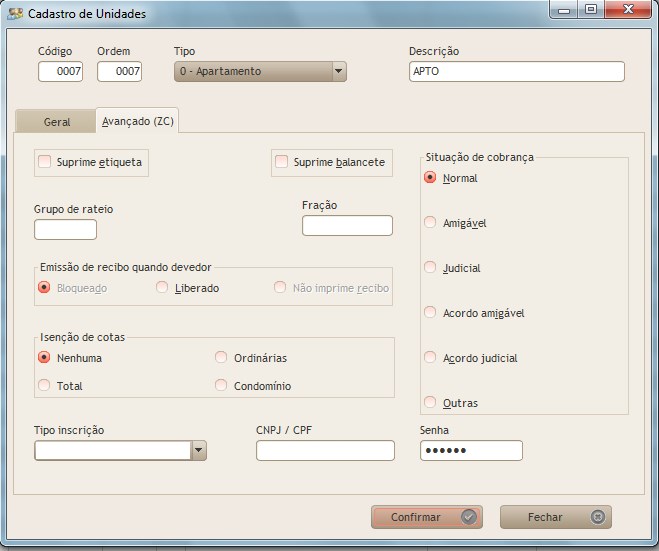
Task: Enable the Suprime balancete checkbox
Action: 281,161
